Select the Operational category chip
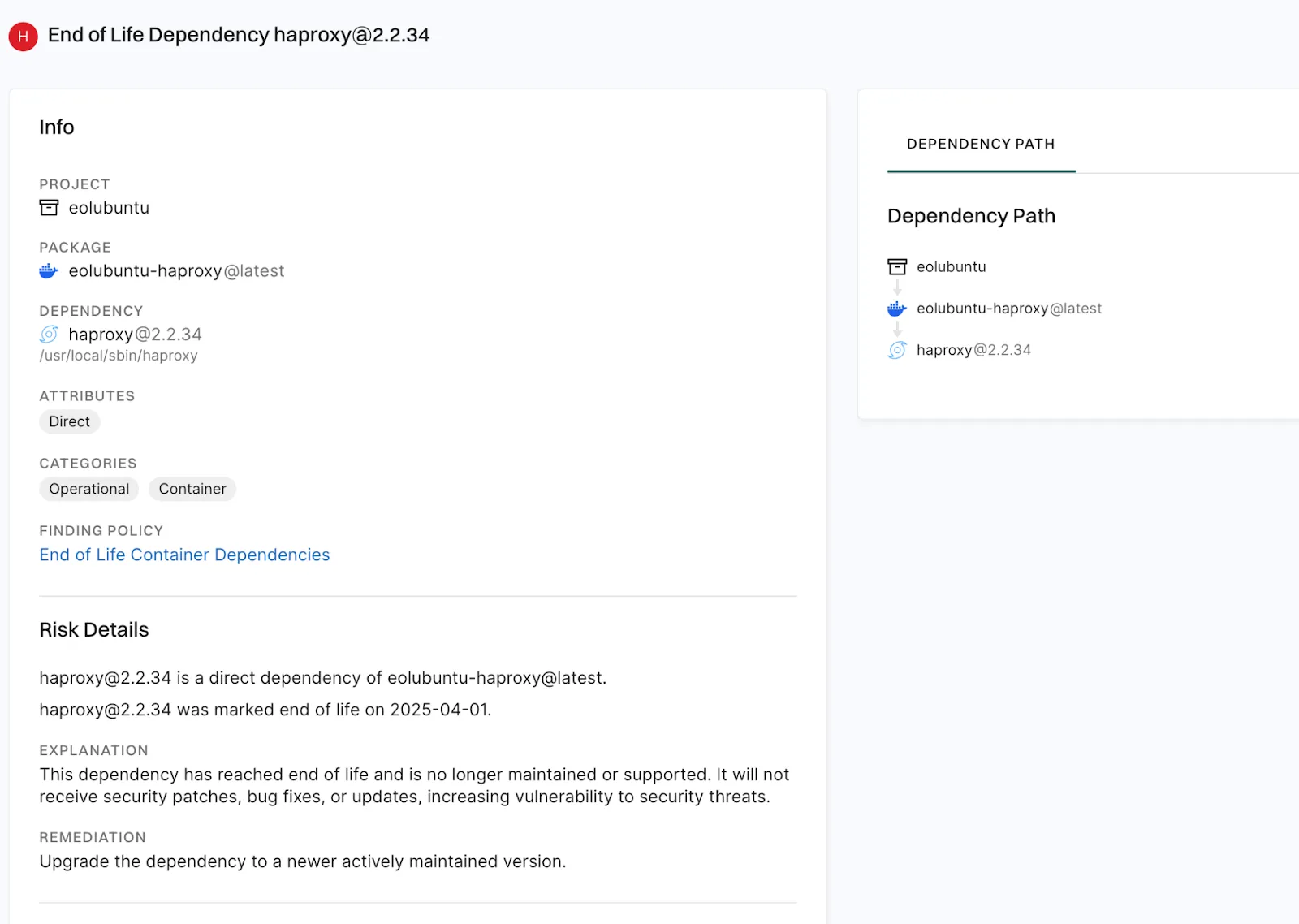Screen dimensions: 1299x924 pyautogui.click(x=88, y=489)
